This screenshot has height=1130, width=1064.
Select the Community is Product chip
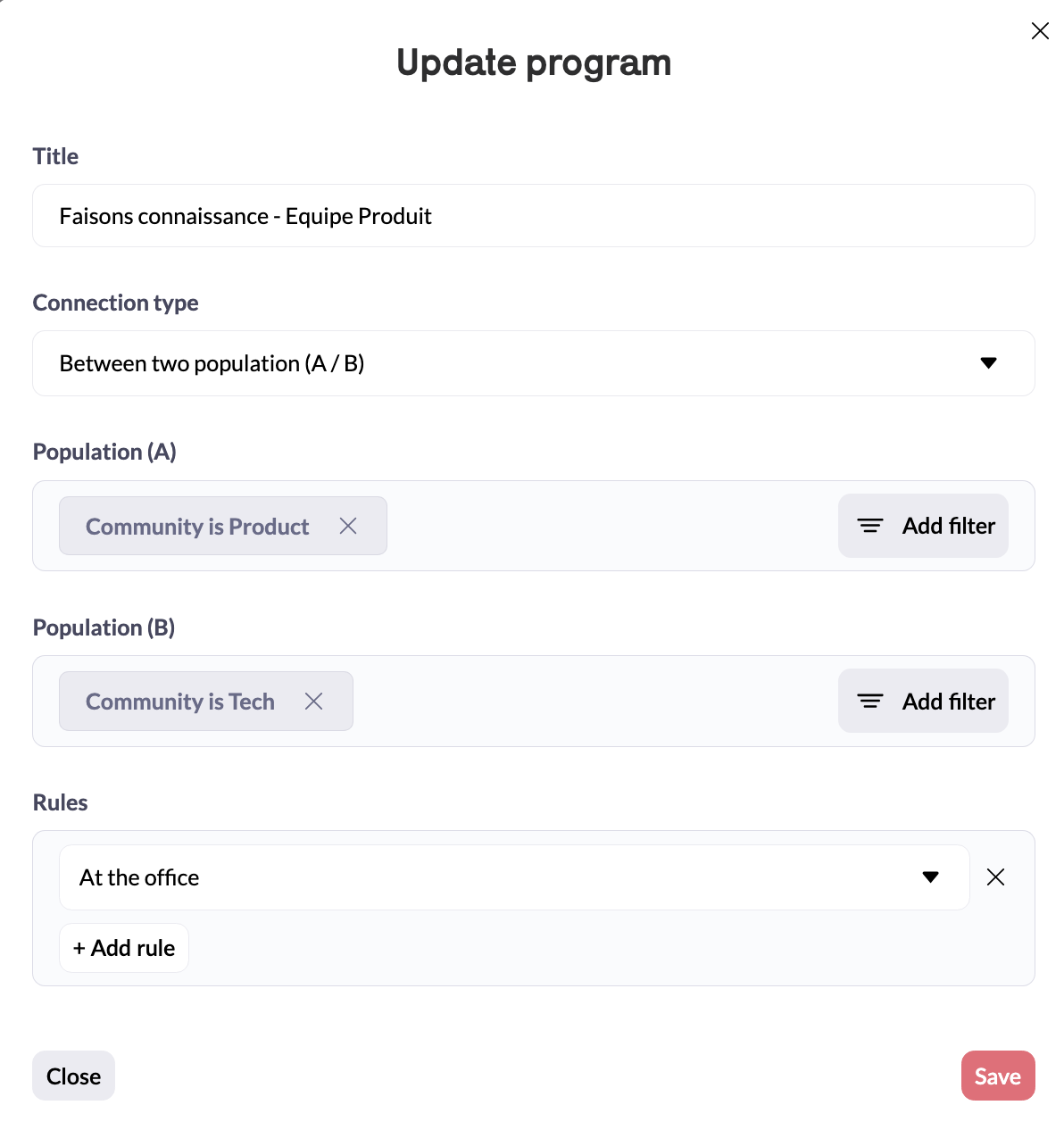[x=223, y=526]
